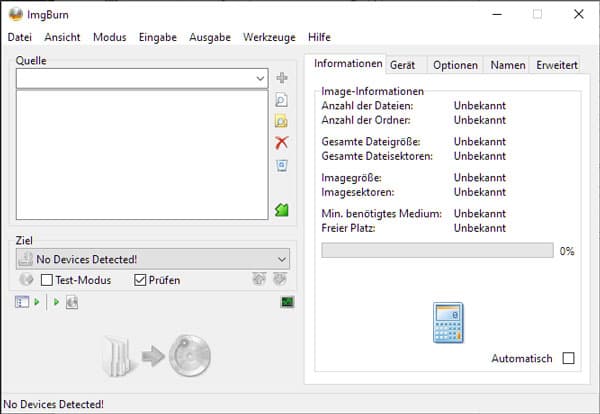Select the Optionen tab
The width and height of the screenshot is (600, 414).
click(455, 64)
